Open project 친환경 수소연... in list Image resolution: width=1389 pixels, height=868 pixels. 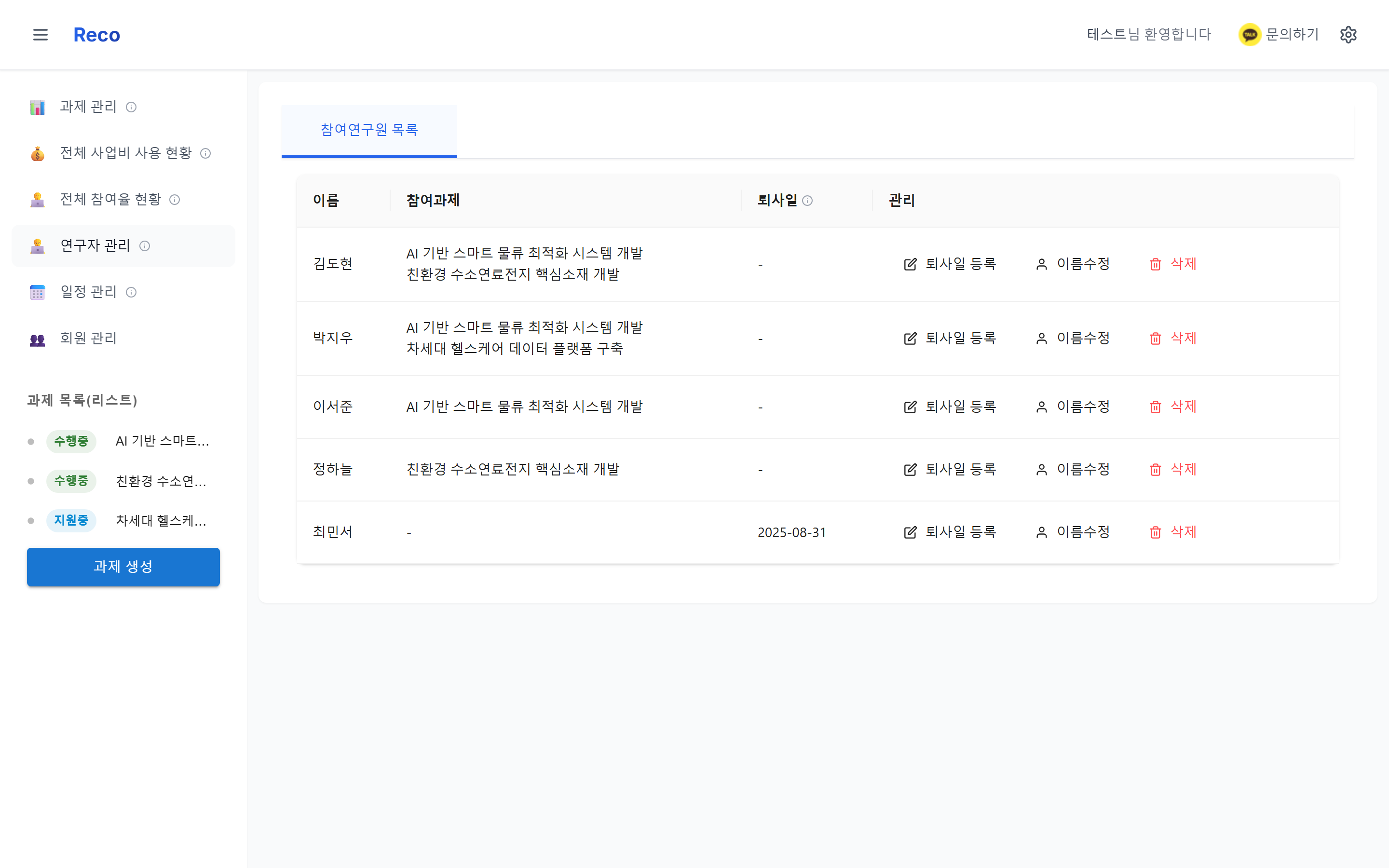(x=161, y=481)
